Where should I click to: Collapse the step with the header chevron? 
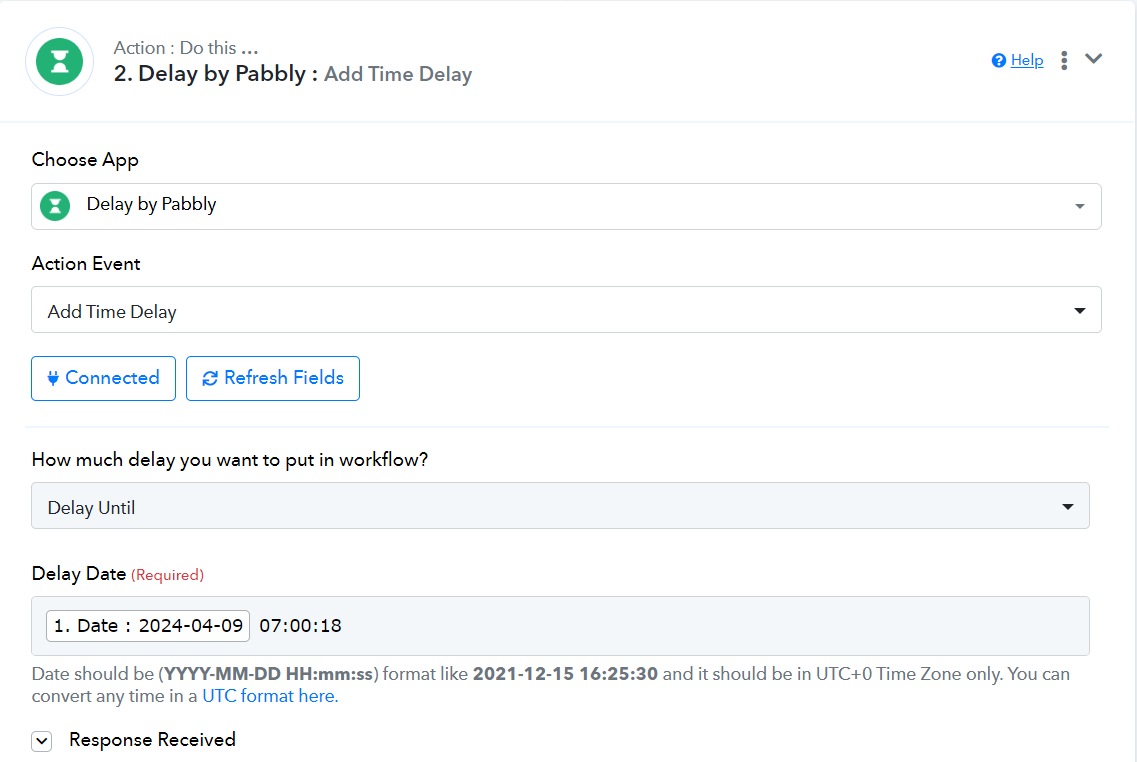pyautogui.click(x=1093, y=59)
